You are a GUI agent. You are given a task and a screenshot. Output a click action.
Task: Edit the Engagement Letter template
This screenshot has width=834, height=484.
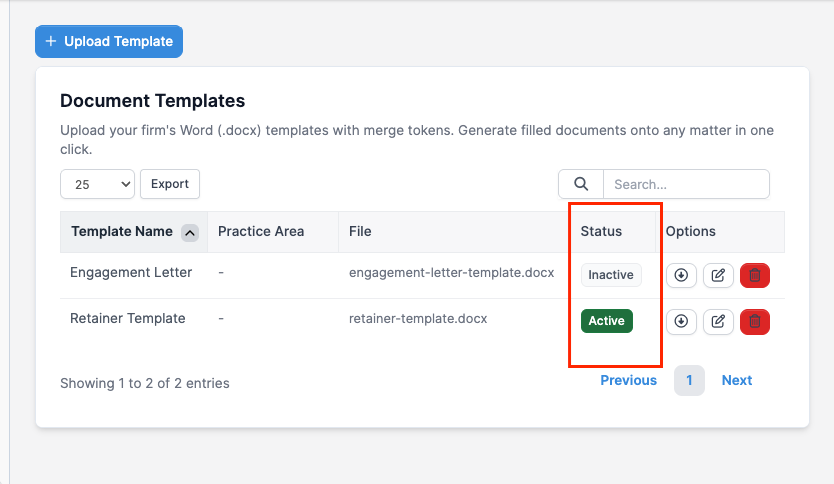[x=718, y=276]
